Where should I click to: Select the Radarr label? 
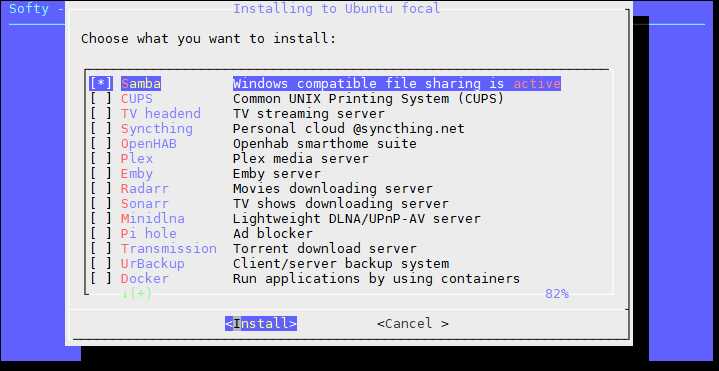pos(145,188)
